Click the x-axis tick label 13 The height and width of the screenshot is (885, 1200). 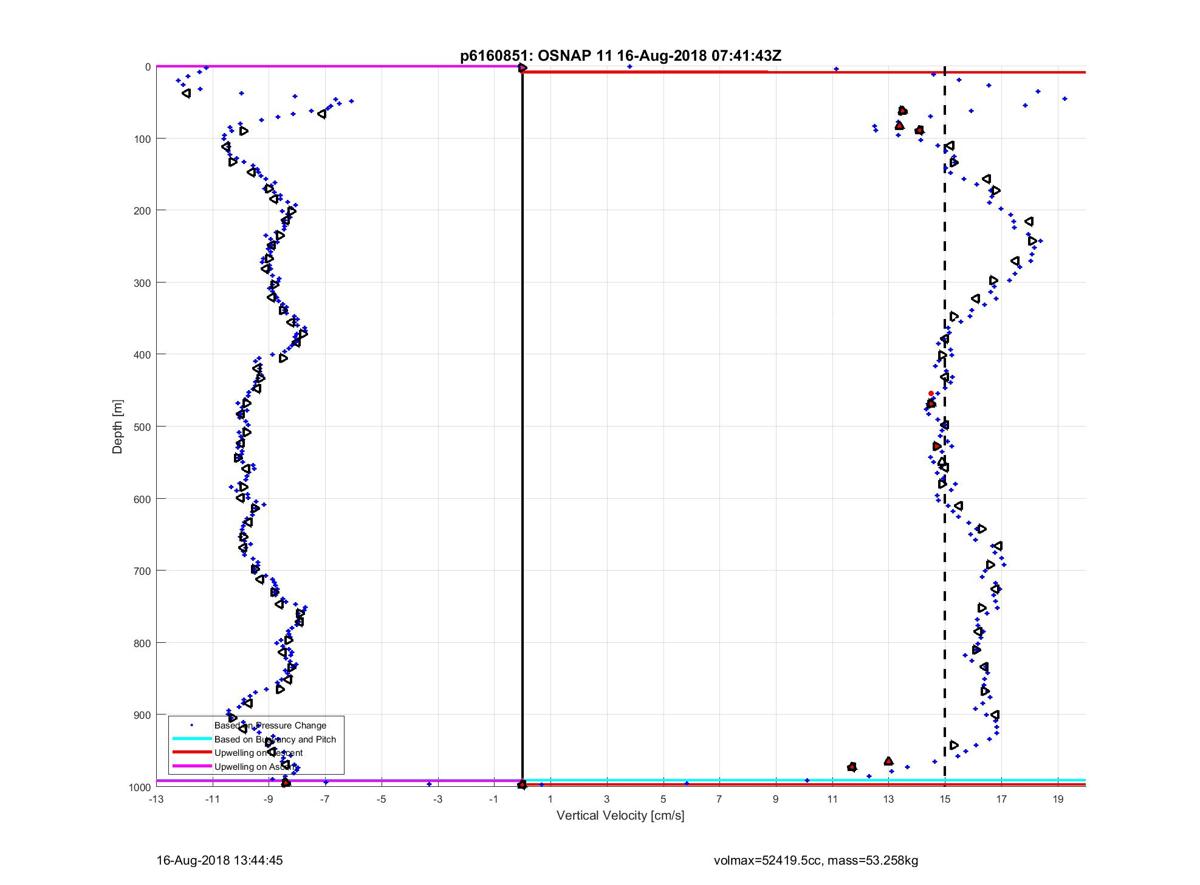[889, 800]
